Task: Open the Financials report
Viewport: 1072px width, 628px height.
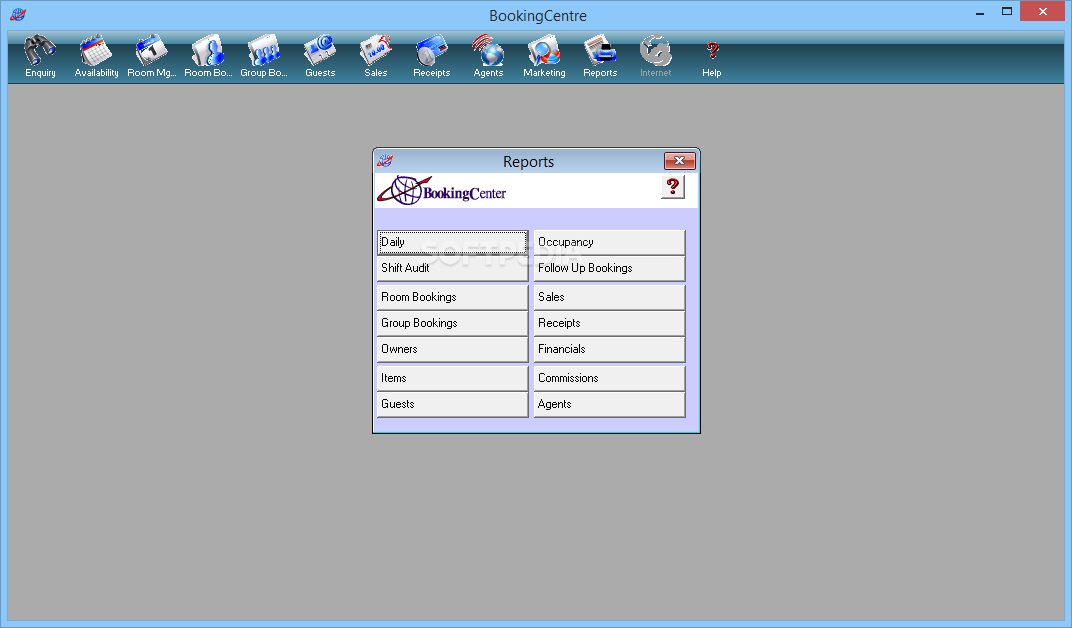Action: (x=609, y=349)
